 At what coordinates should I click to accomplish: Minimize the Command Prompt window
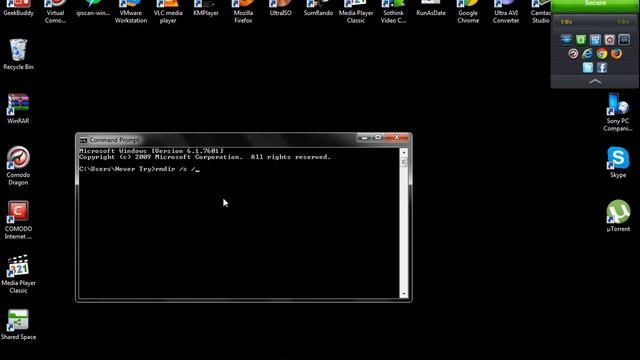click(364, 138)
